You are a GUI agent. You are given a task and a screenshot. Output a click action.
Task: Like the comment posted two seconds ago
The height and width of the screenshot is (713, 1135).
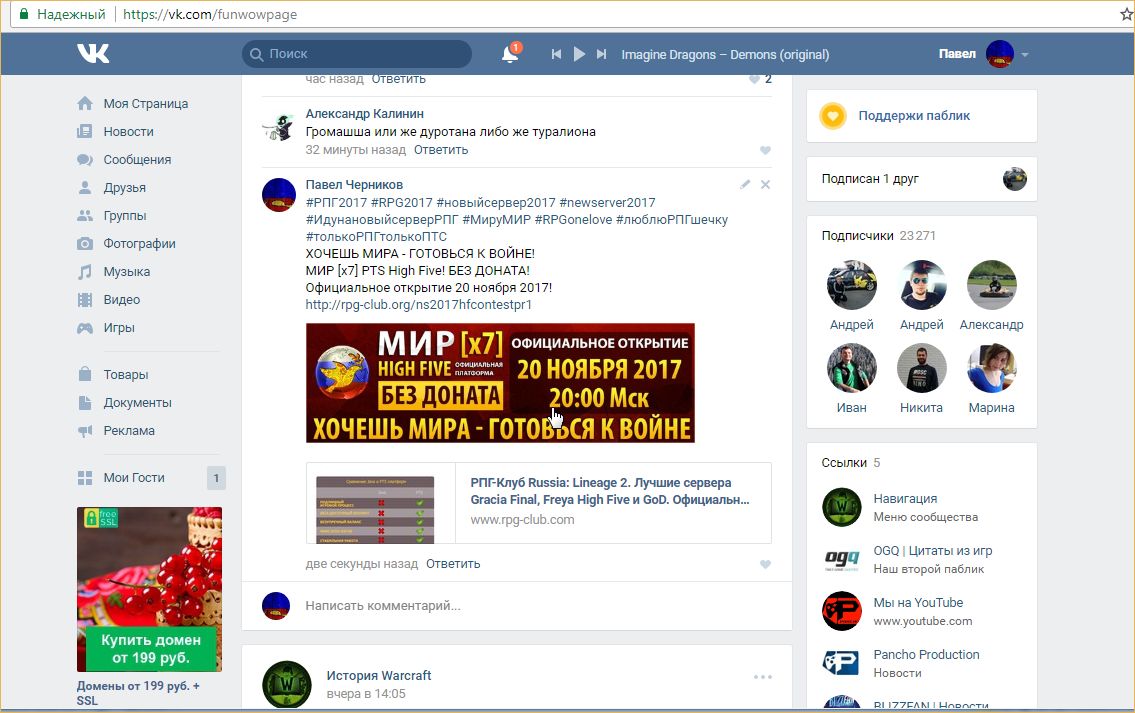pos(766,565)
